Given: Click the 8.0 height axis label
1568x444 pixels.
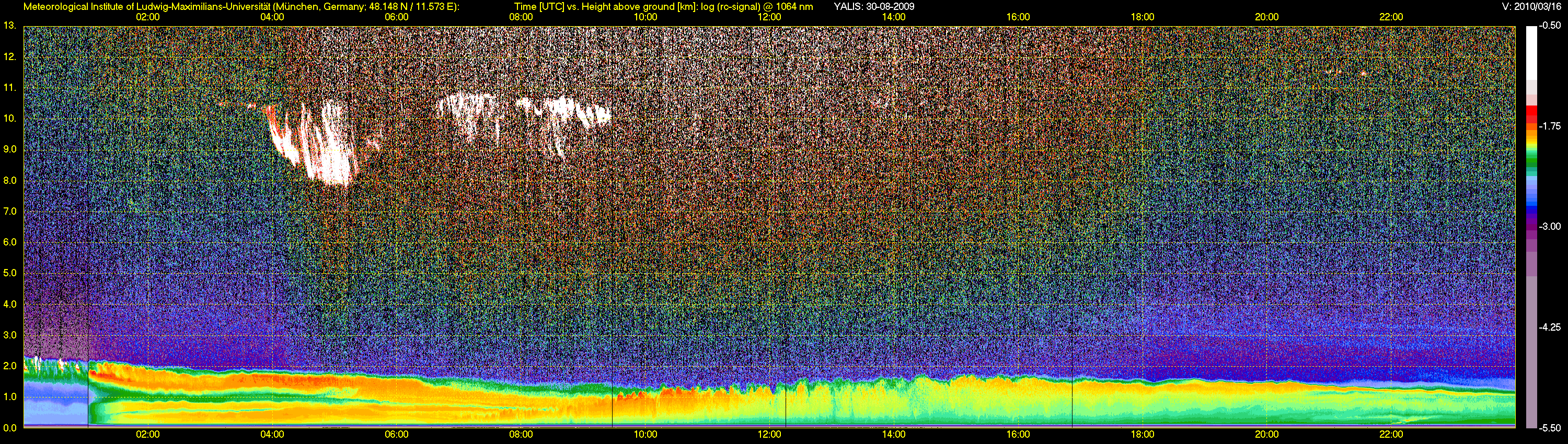Looking at the screenshot, I should [10, 180].
